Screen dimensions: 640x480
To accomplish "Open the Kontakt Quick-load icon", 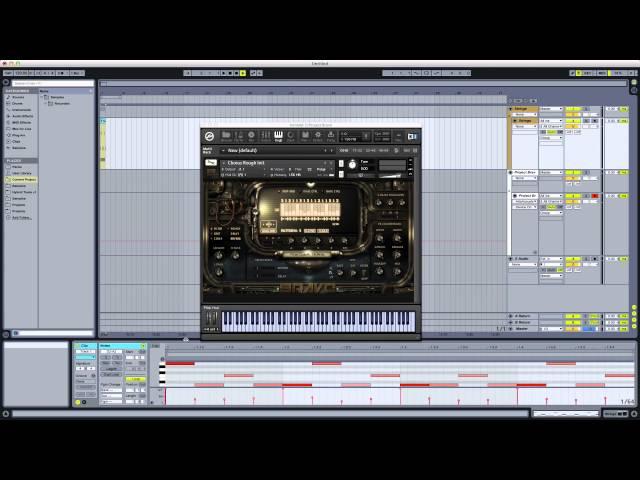I will click(x=291, y=136).
